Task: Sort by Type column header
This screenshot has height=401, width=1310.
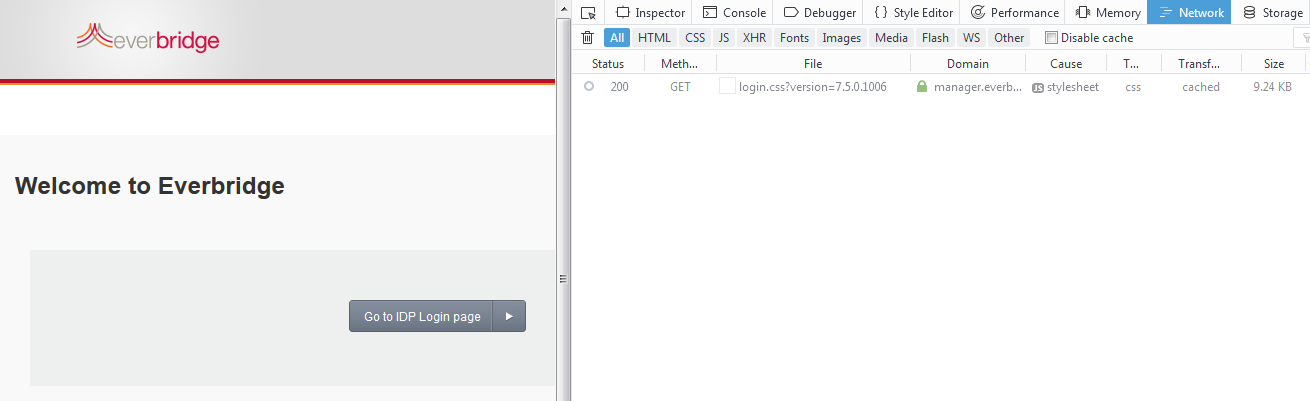Action: (1131, 63)
